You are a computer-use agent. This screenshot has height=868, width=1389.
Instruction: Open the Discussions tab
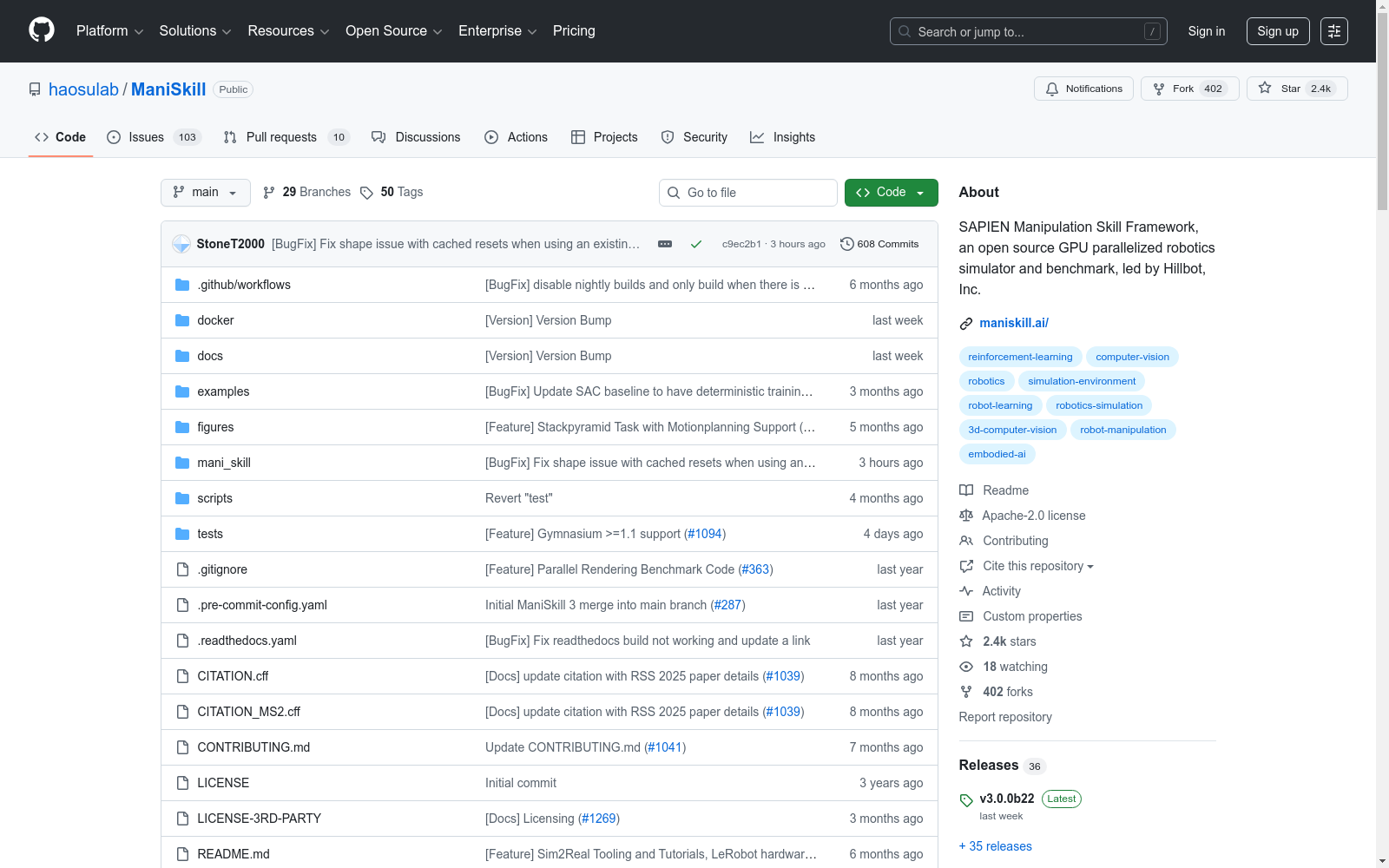pyautogui.click(x=416, y=137)
